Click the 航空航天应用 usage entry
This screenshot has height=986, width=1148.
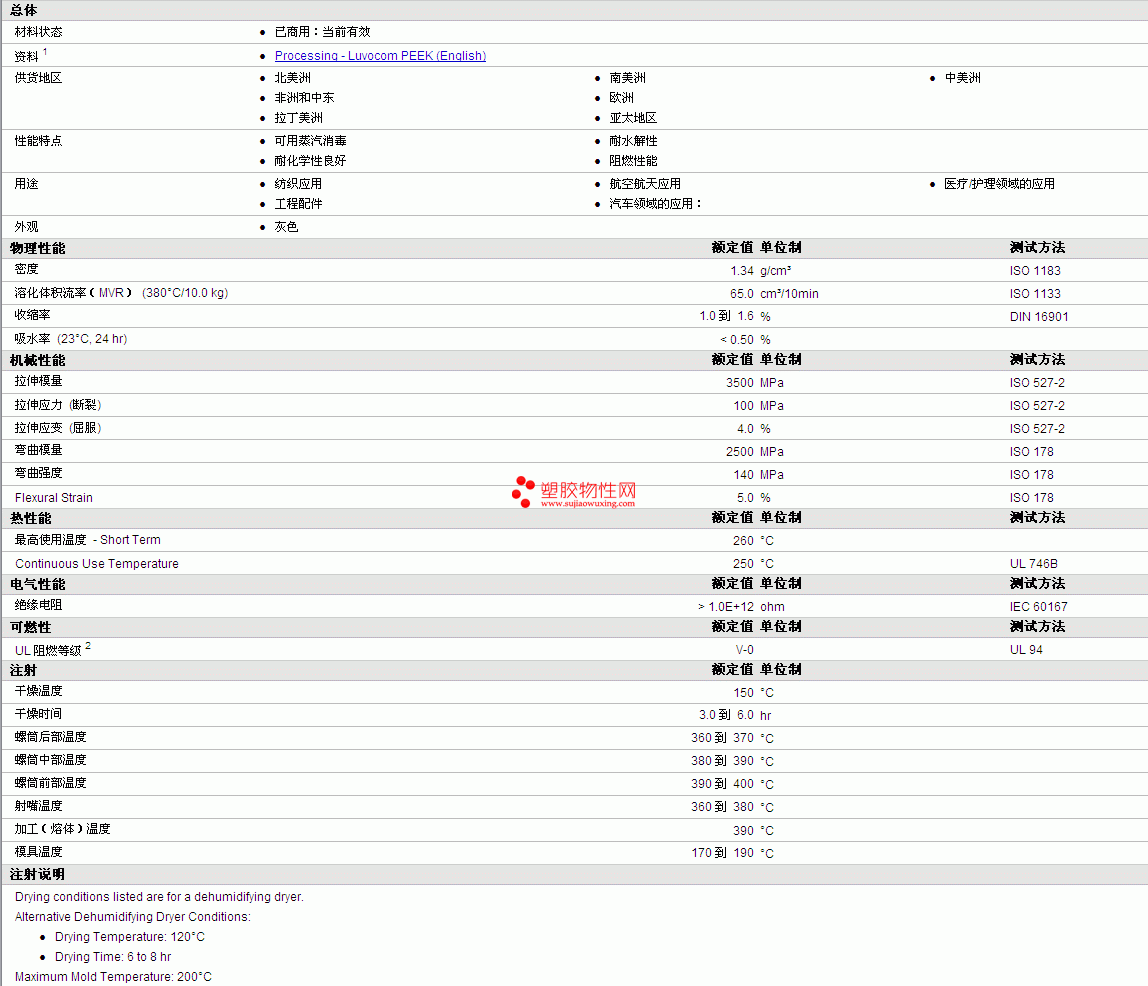[x=645, y=184]
